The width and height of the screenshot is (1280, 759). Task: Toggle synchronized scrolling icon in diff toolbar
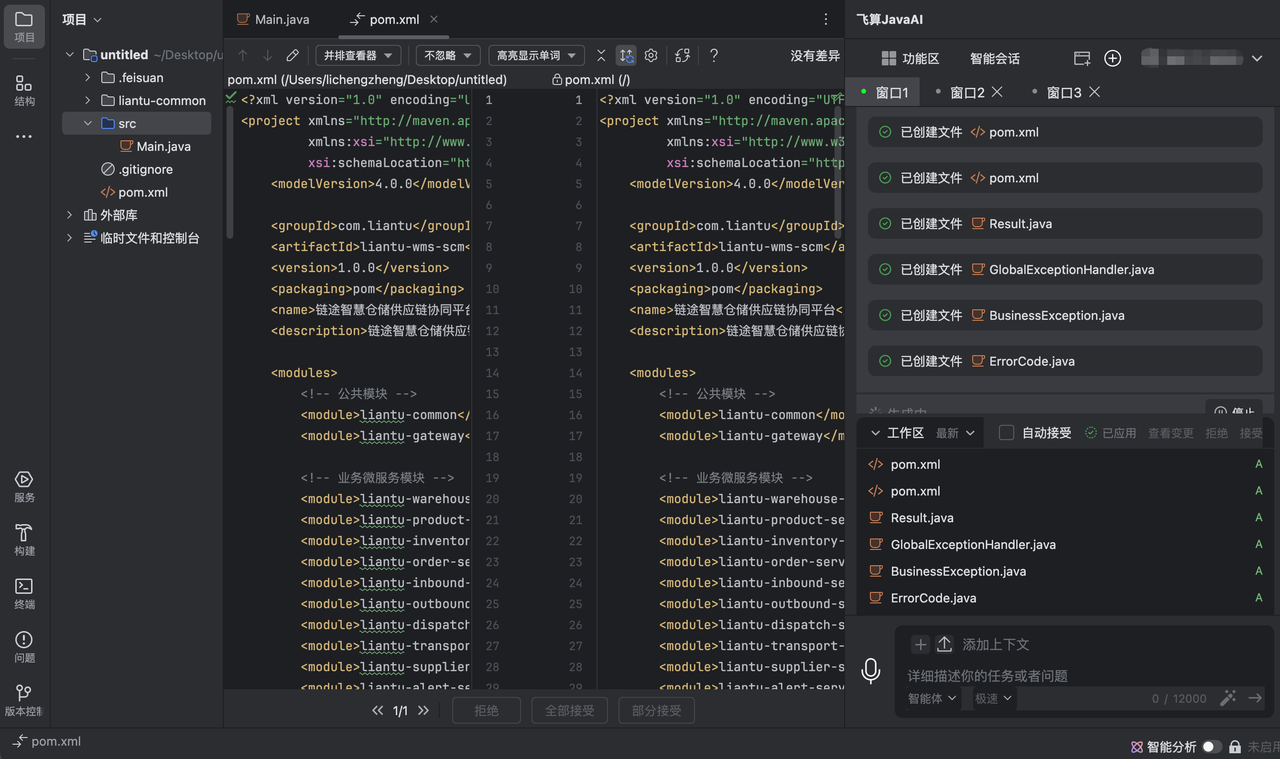(x=626, y=56)
